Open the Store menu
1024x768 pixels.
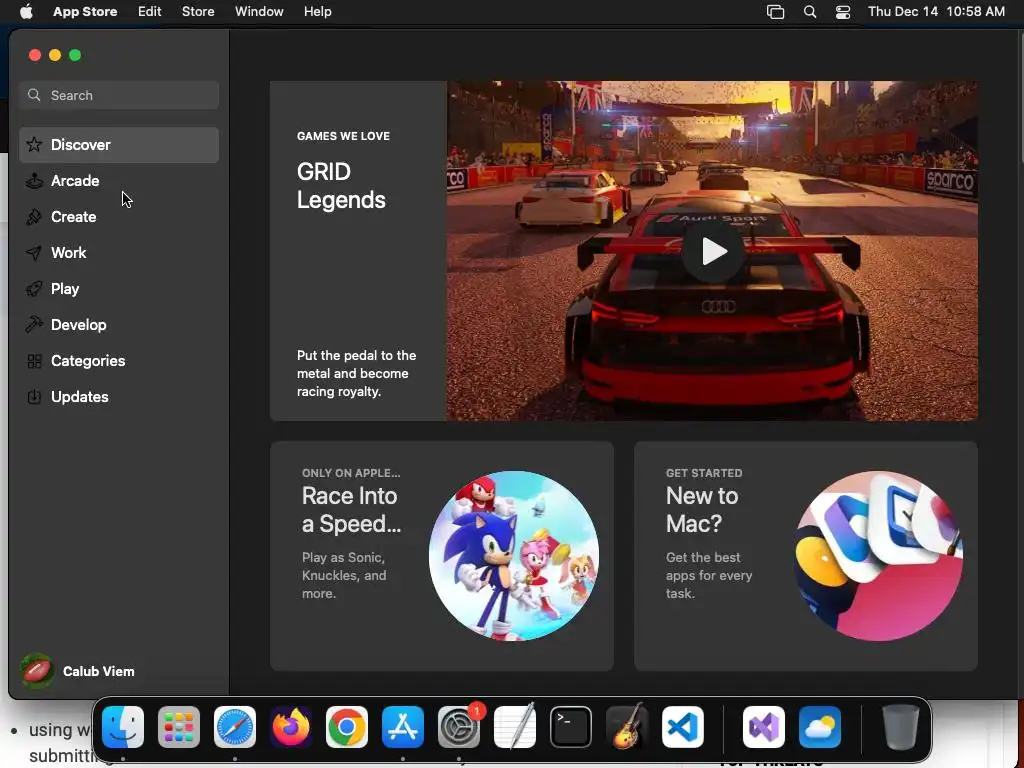(x=198, y=12)
